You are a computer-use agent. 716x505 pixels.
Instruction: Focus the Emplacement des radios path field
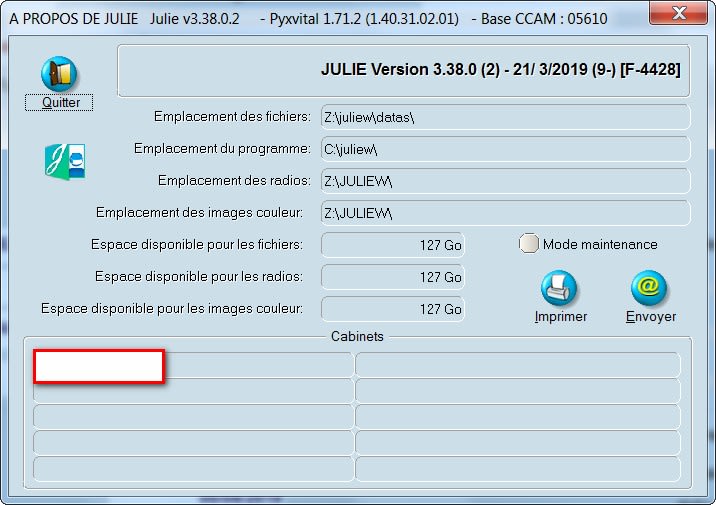505,181
